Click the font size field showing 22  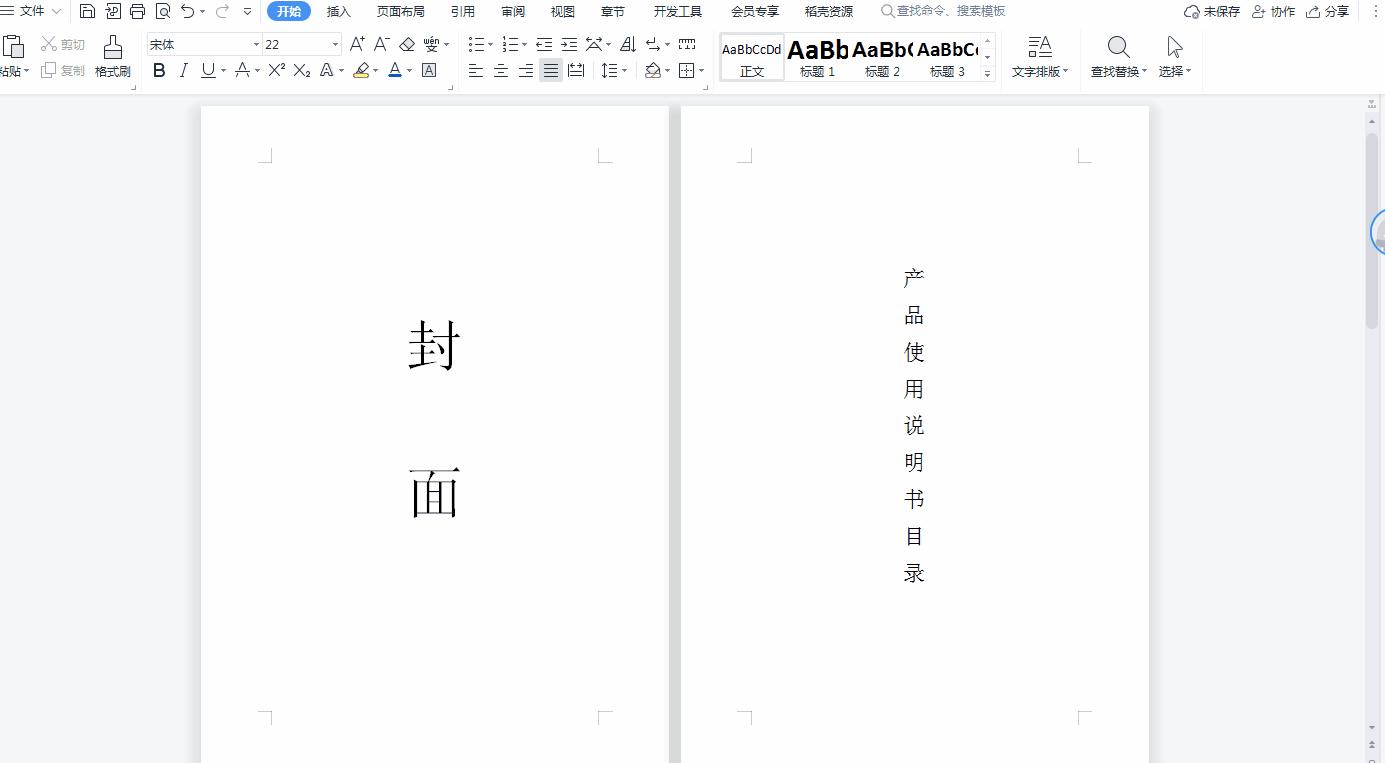pos(290,44)
